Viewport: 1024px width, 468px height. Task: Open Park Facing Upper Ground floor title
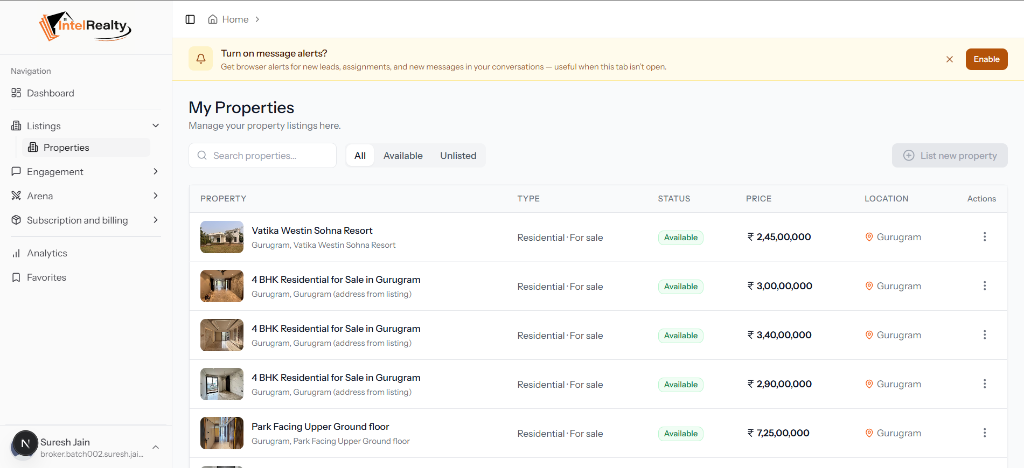pos(320,426)
